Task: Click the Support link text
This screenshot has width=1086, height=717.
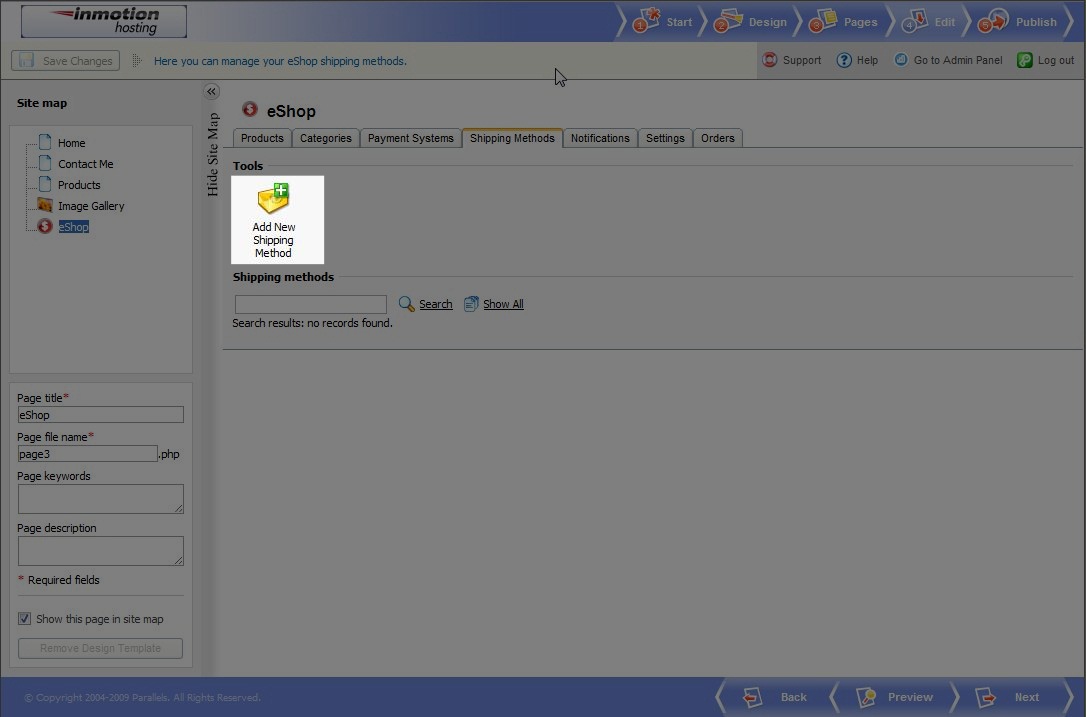Action: point(802,60)
